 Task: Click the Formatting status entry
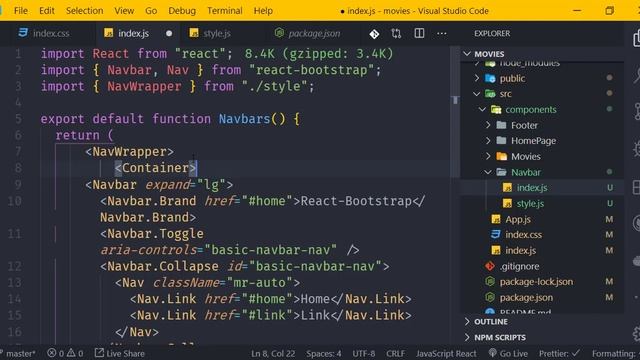pos(614,353)
